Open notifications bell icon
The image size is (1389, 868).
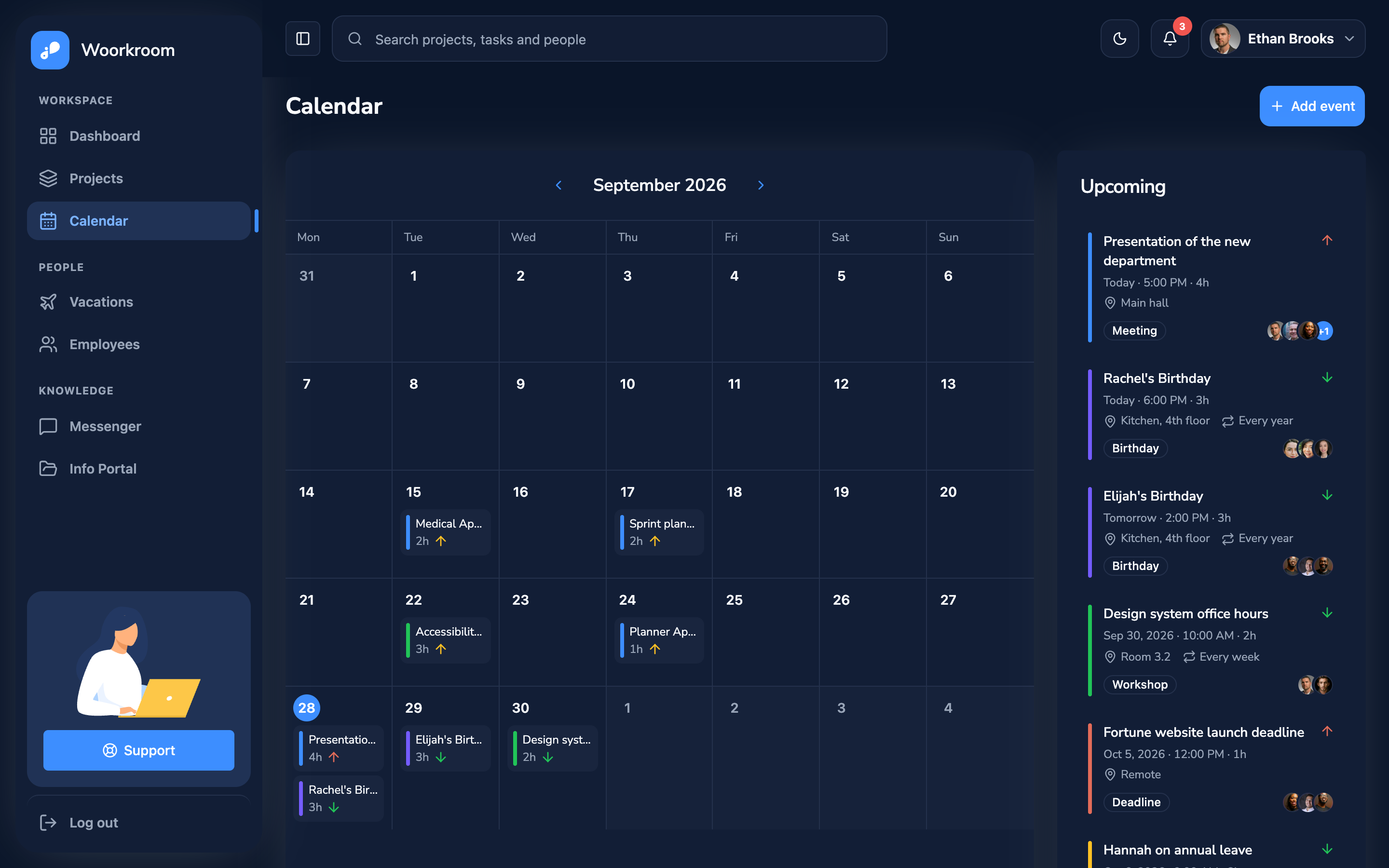(x=1169, y=39)
